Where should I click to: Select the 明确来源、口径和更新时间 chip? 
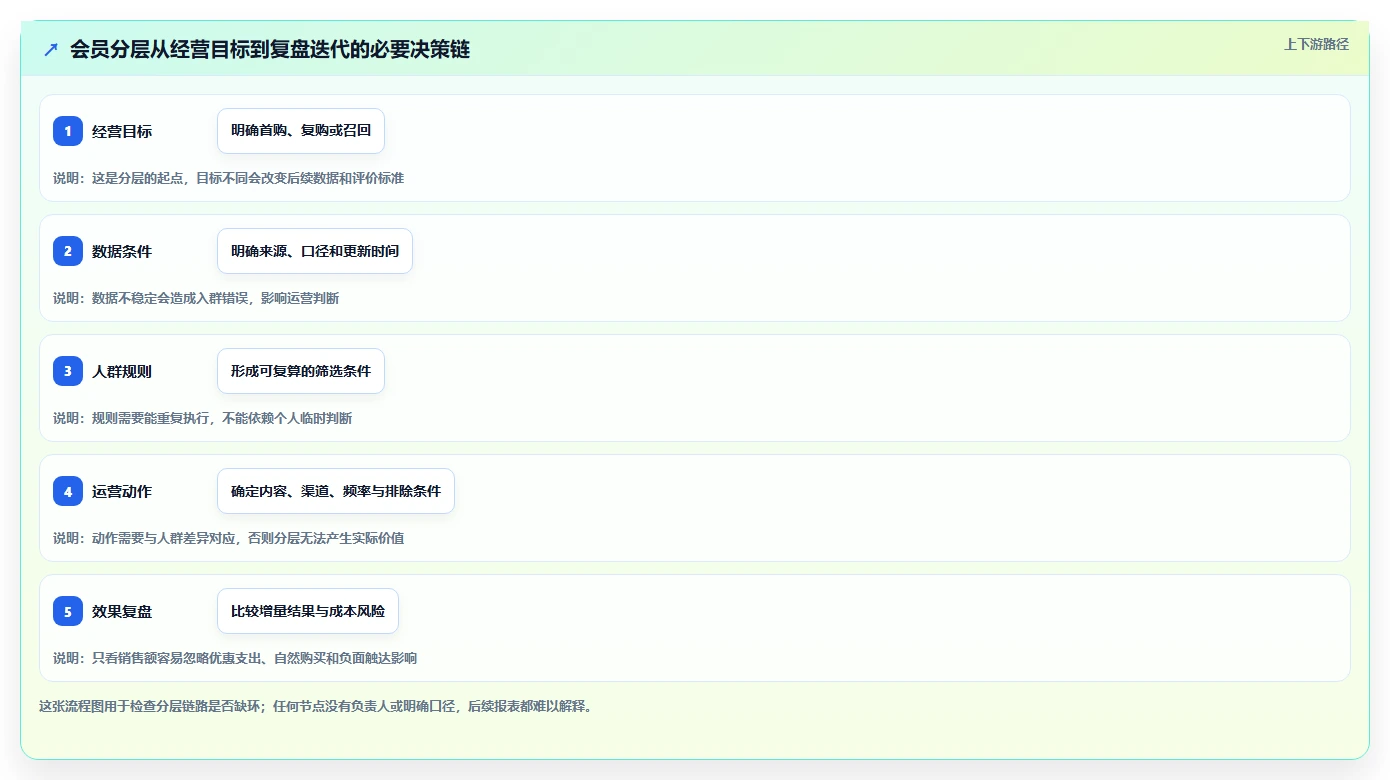click(x=315, y=251)
